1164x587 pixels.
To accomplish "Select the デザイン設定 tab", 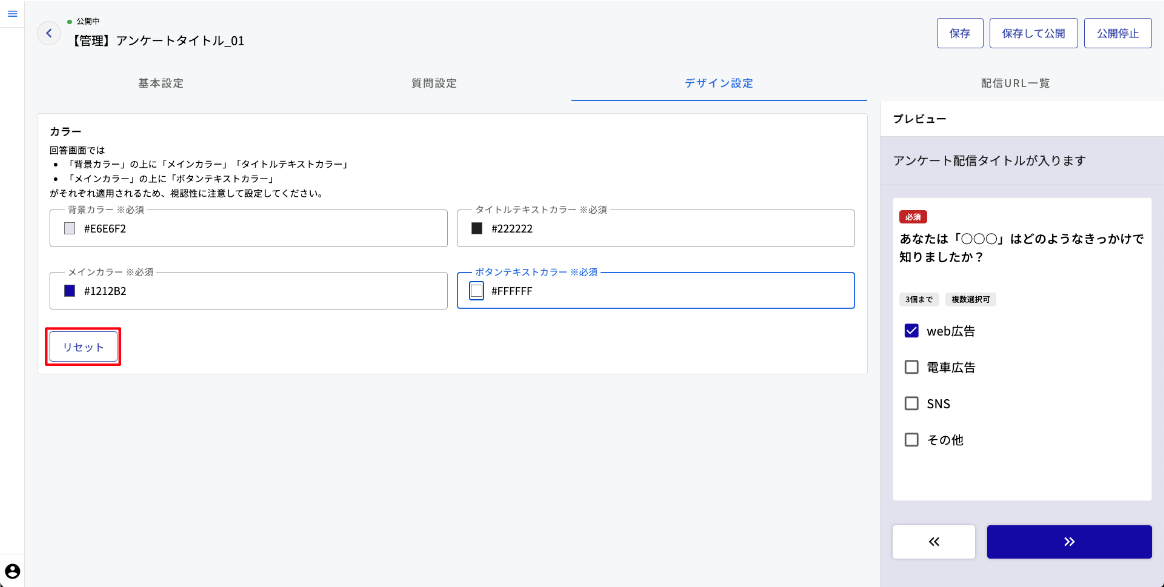I will 719,83.
